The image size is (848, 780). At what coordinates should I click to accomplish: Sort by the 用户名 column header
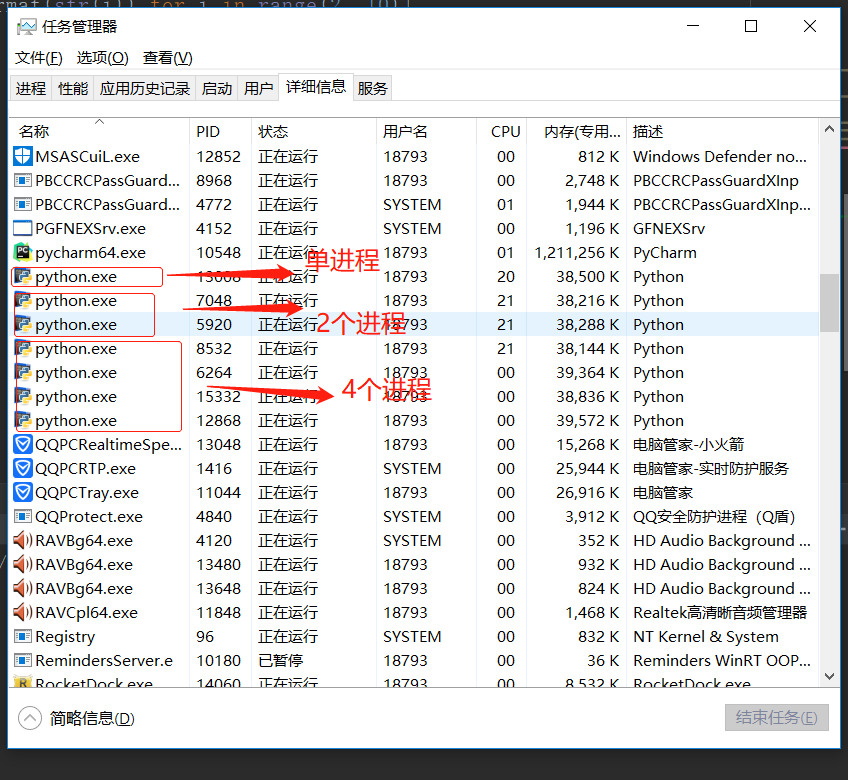coord(426,131)
